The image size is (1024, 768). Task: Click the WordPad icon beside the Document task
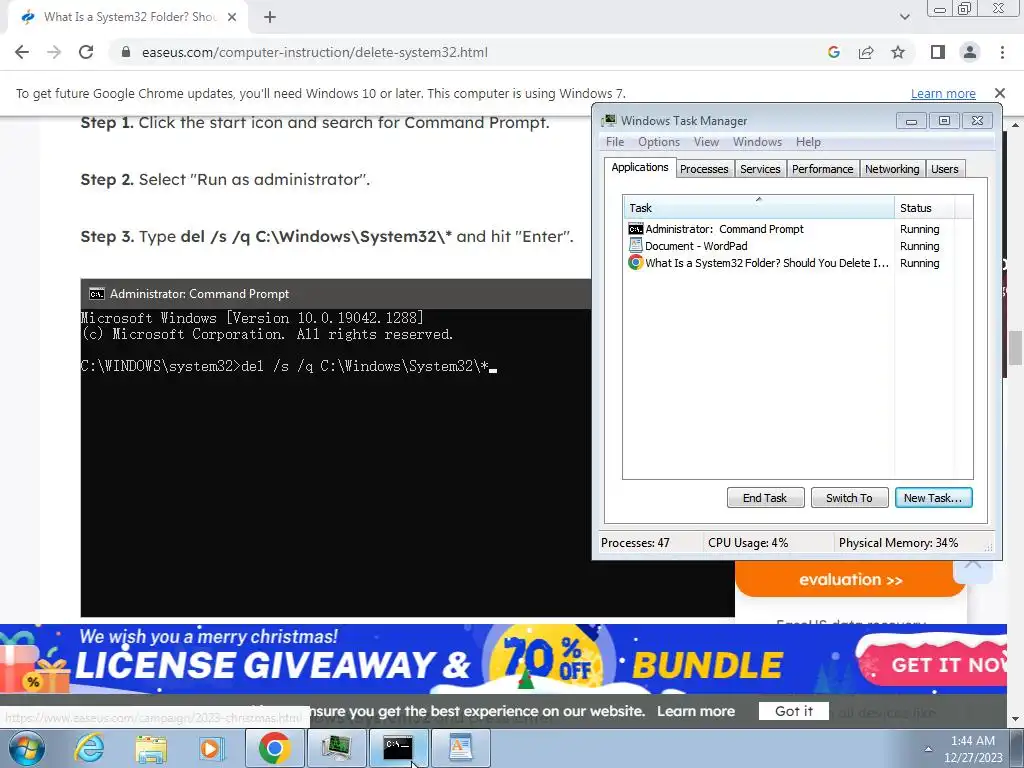[x=635, y=246]
